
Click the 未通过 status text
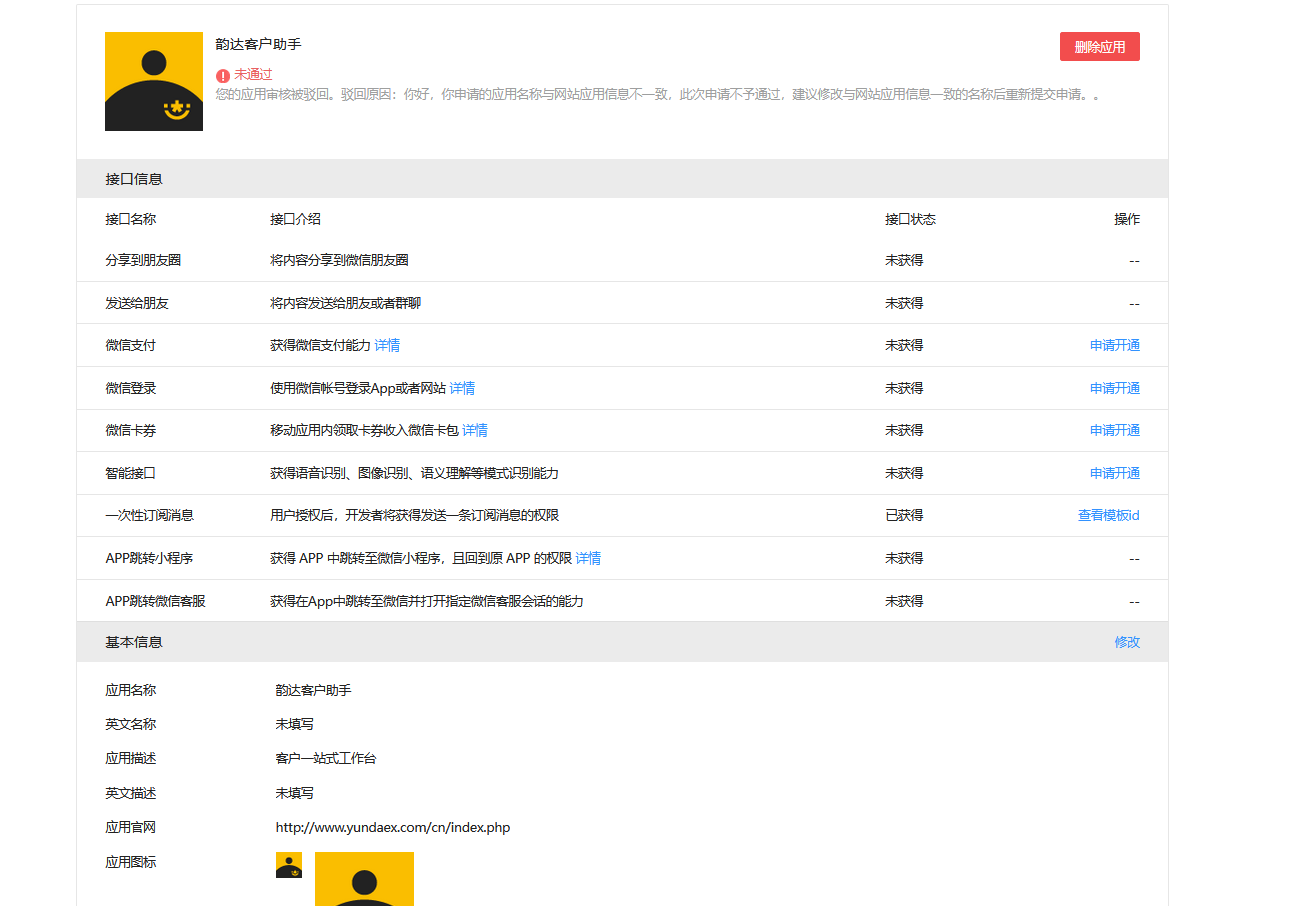(253, 75)
